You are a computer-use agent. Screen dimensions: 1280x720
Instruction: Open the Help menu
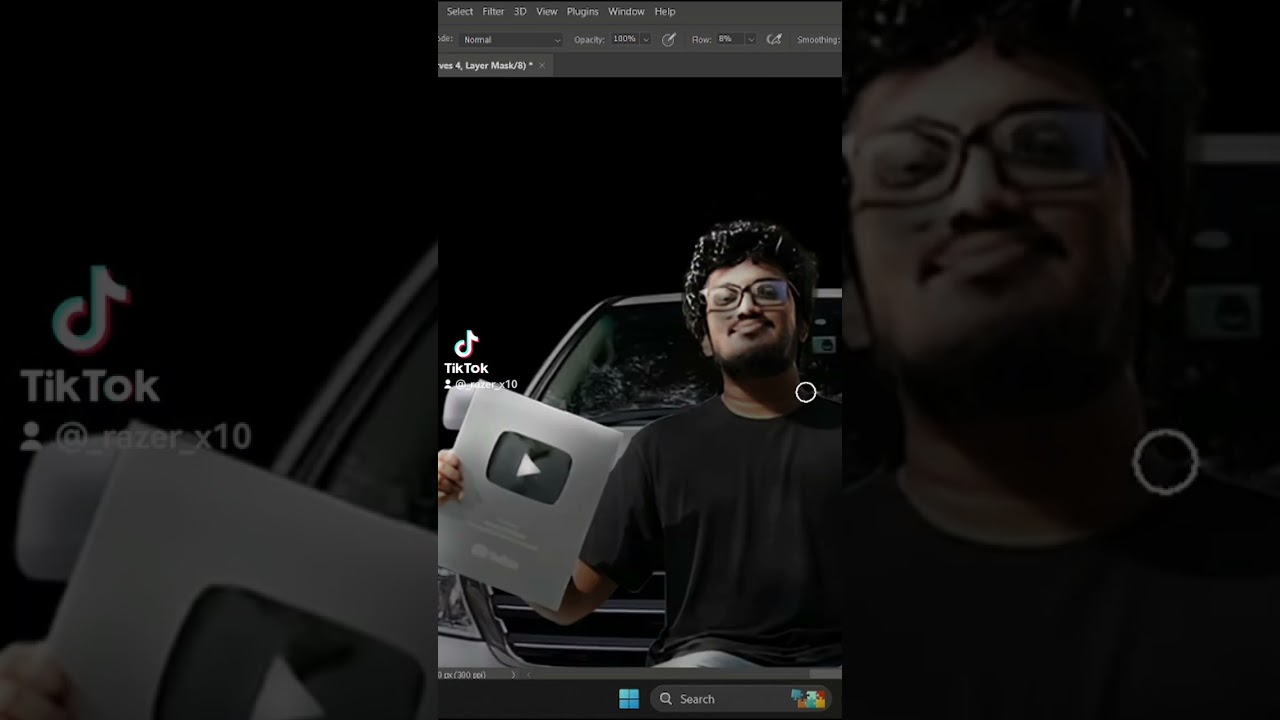click(665, 12)
